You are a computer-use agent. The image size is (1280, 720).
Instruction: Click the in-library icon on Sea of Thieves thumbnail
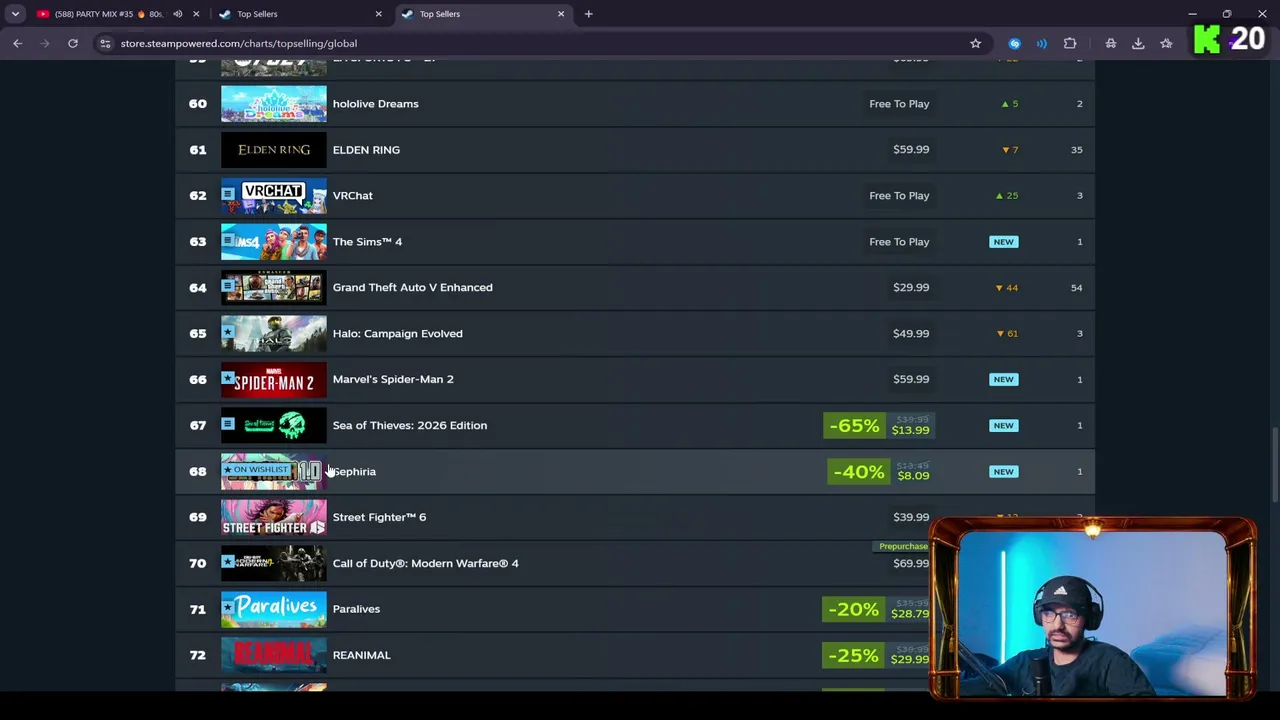point(228,425)
